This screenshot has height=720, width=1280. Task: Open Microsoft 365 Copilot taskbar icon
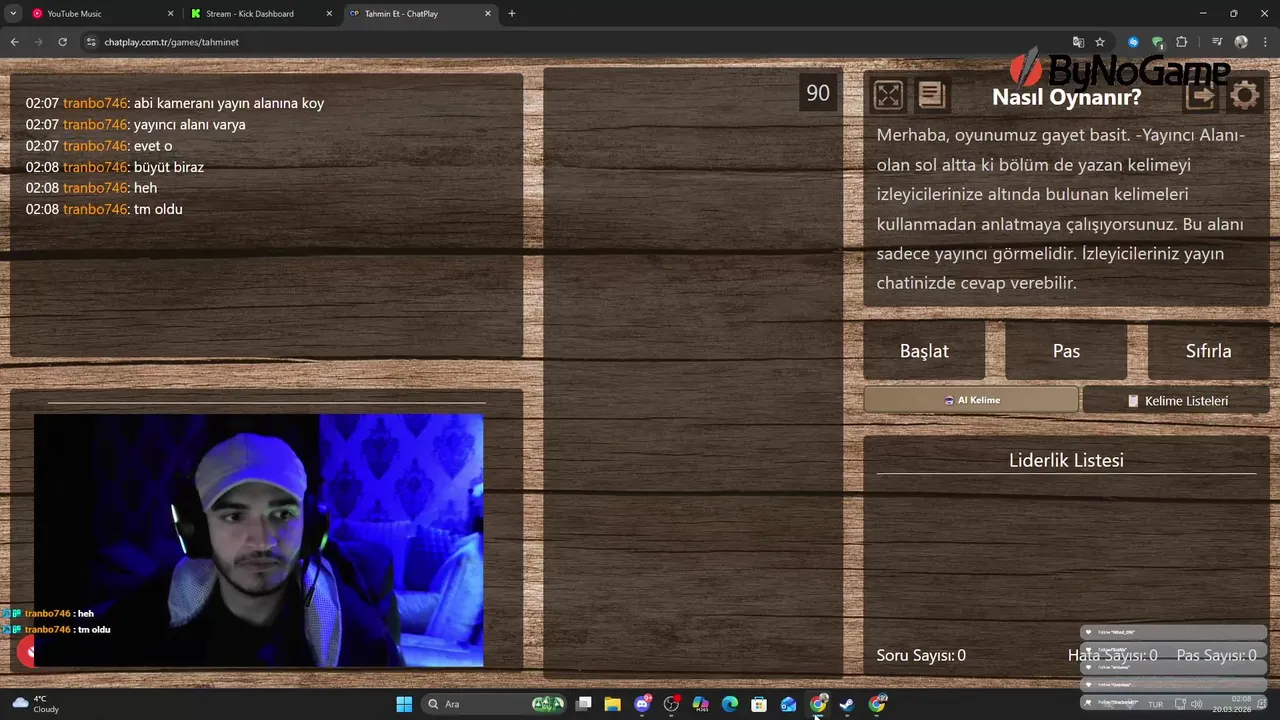pos(700,704)
